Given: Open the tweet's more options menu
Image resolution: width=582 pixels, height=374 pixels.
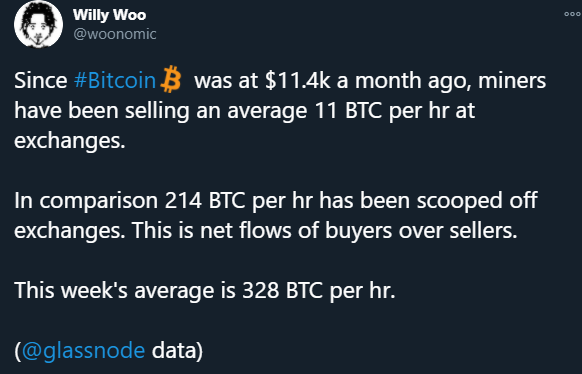Looking at the screenshot, I should (572, 14).
